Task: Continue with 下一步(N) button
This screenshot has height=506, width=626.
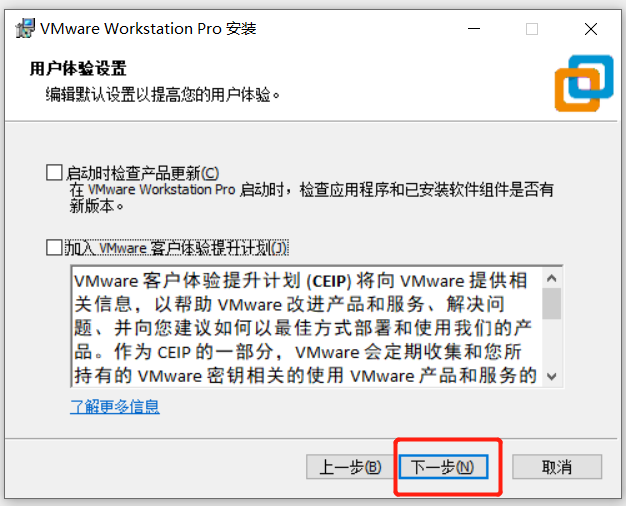Action: pos(444,466)
